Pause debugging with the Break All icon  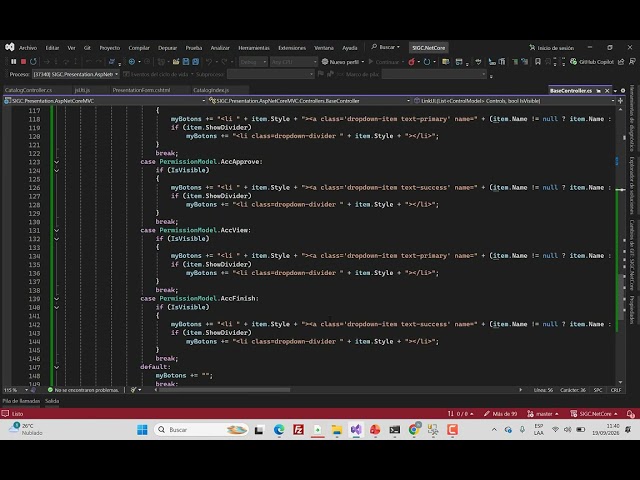click(13, 62)
